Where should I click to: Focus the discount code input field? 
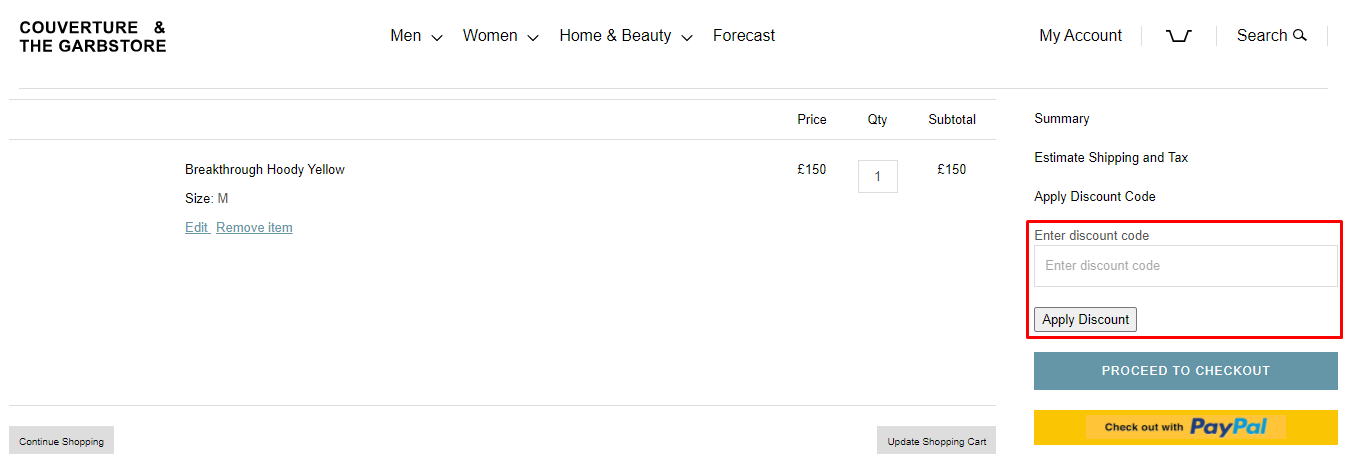(x=1185, y=266)
